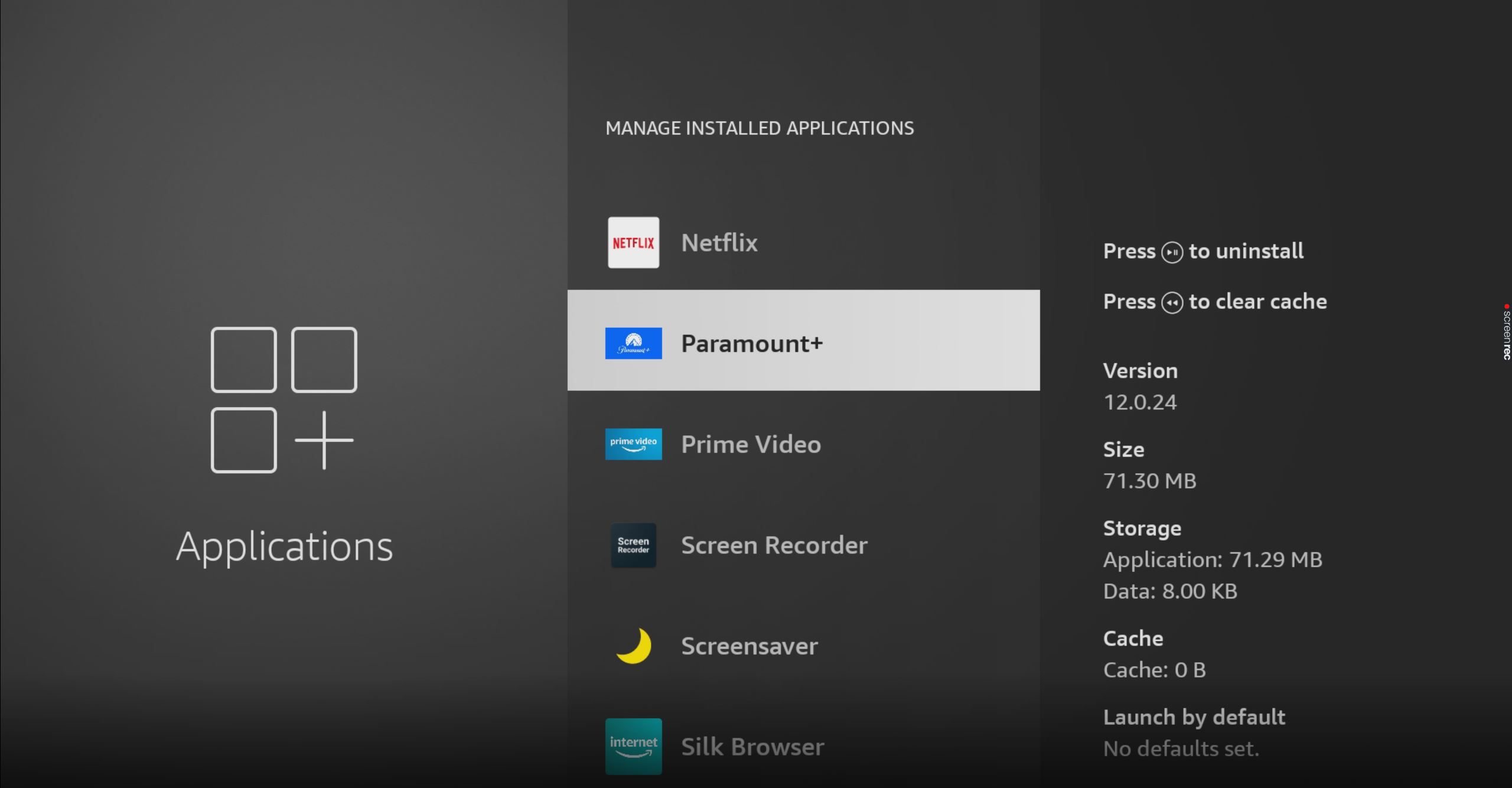Click 'Press to clear cache' text
Image resolution: width=1512 pixels, height=788 pixels.
click(x=1214, y=301)
